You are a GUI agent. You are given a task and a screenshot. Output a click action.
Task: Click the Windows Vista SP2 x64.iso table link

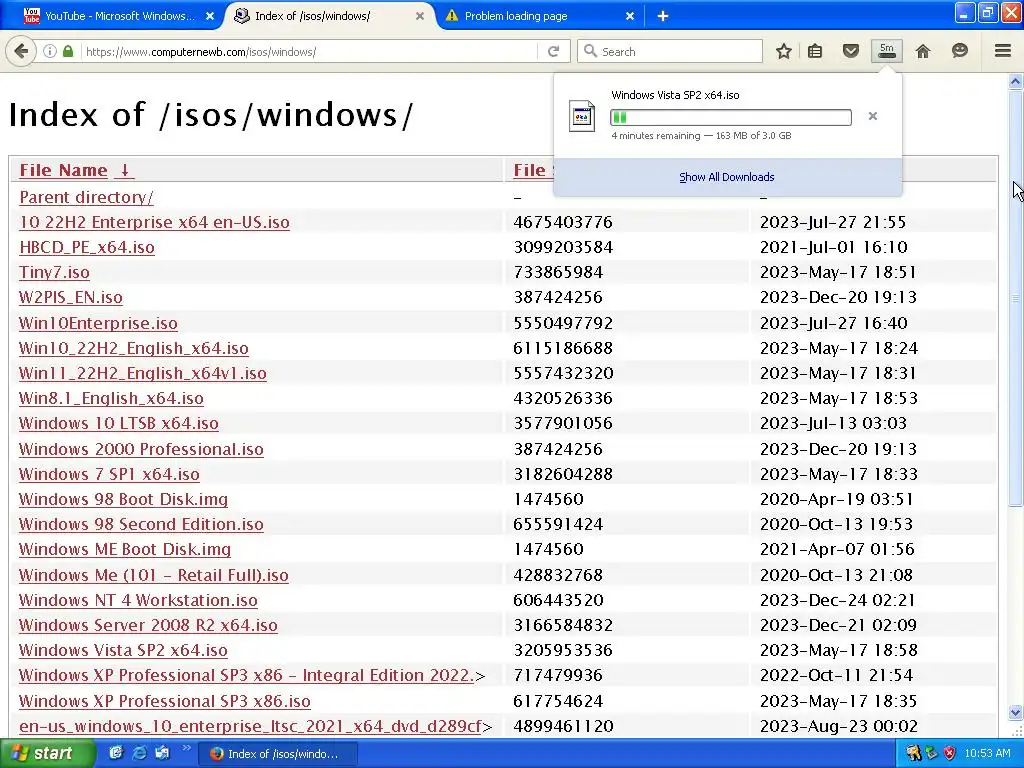(123, 650)
